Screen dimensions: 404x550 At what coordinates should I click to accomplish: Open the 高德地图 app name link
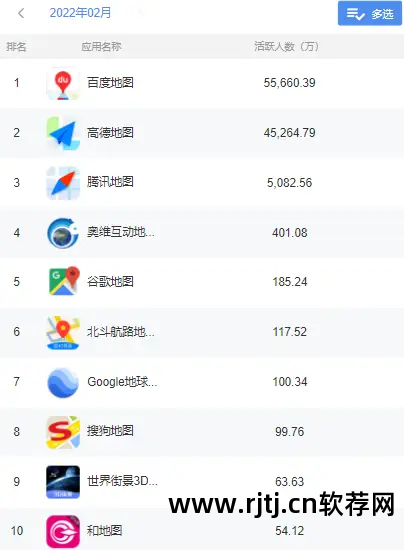click(x=110, y=133)
